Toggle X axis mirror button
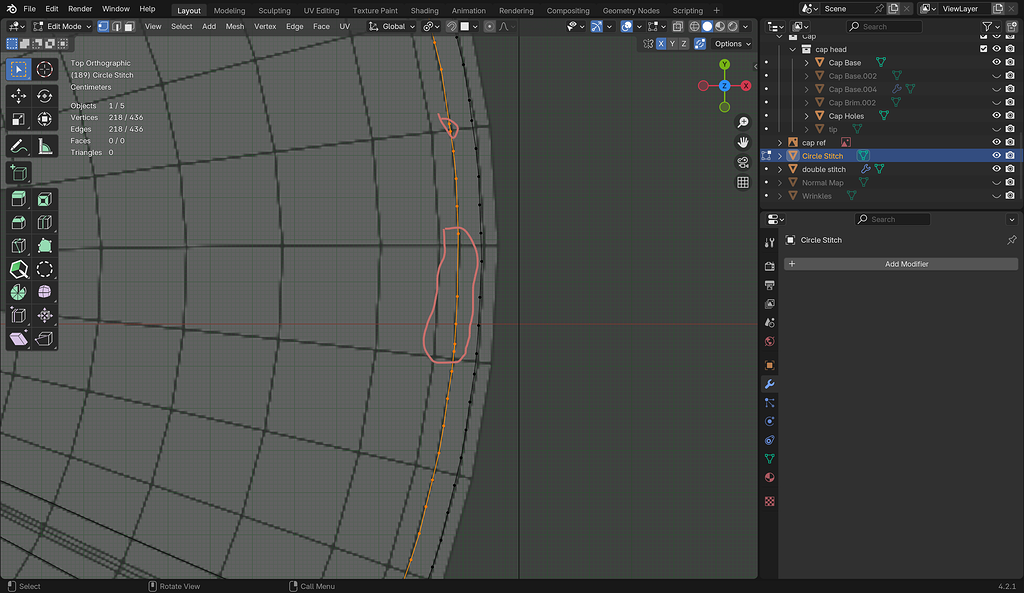Image resolution: width=1024 pixels, height=593 pixels. coord(661,44)
